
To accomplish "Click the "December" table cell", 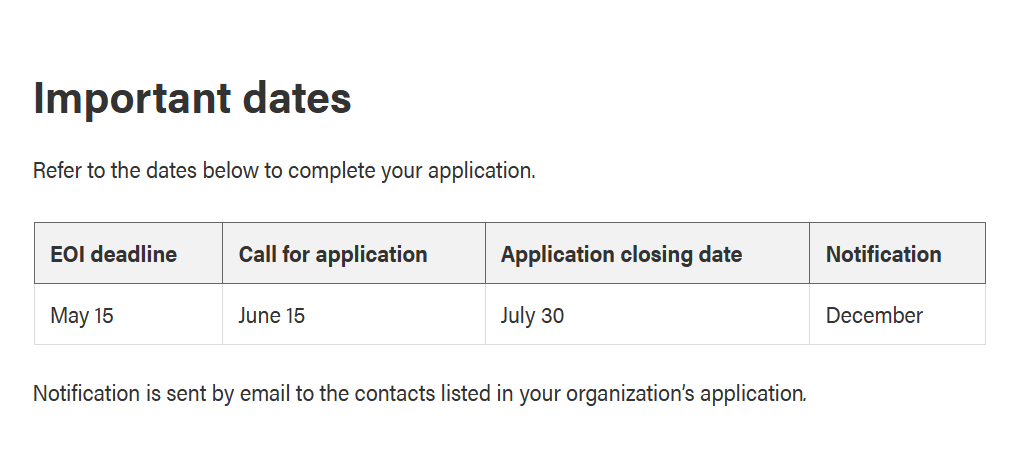I will 874,316.
